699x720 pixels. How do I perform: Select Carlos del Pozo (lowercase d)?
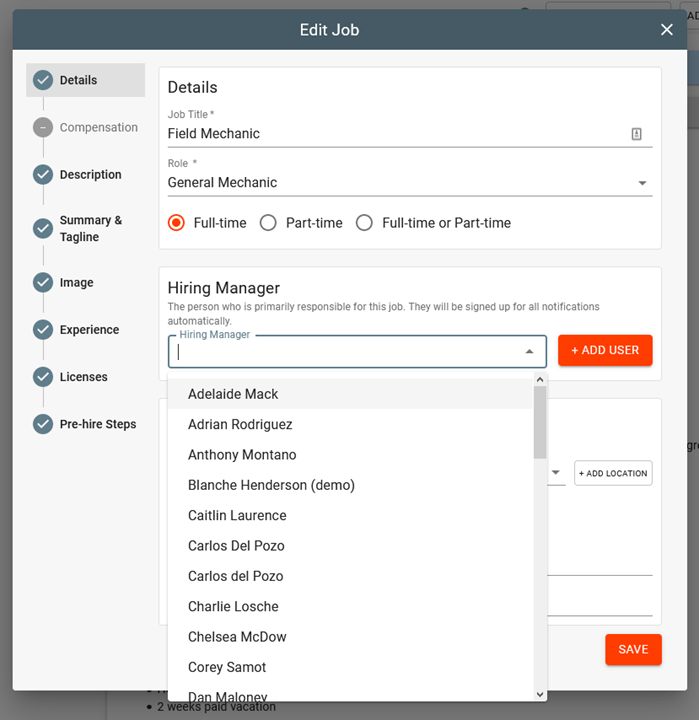350,576
